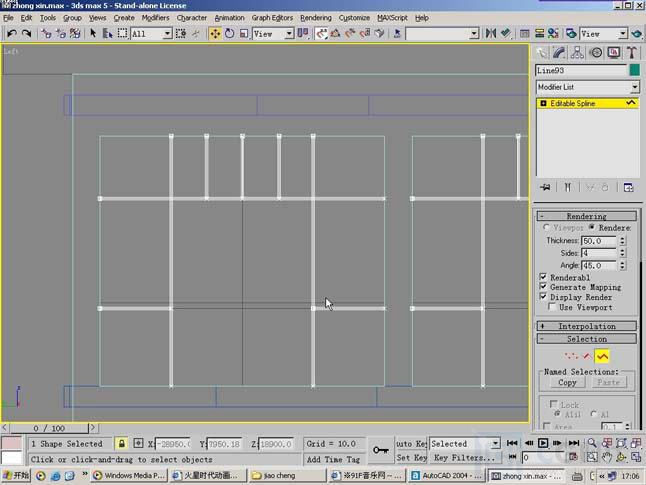Collapse the Rendering rollout
Viewport: 646px width, 485px height.
587,216
